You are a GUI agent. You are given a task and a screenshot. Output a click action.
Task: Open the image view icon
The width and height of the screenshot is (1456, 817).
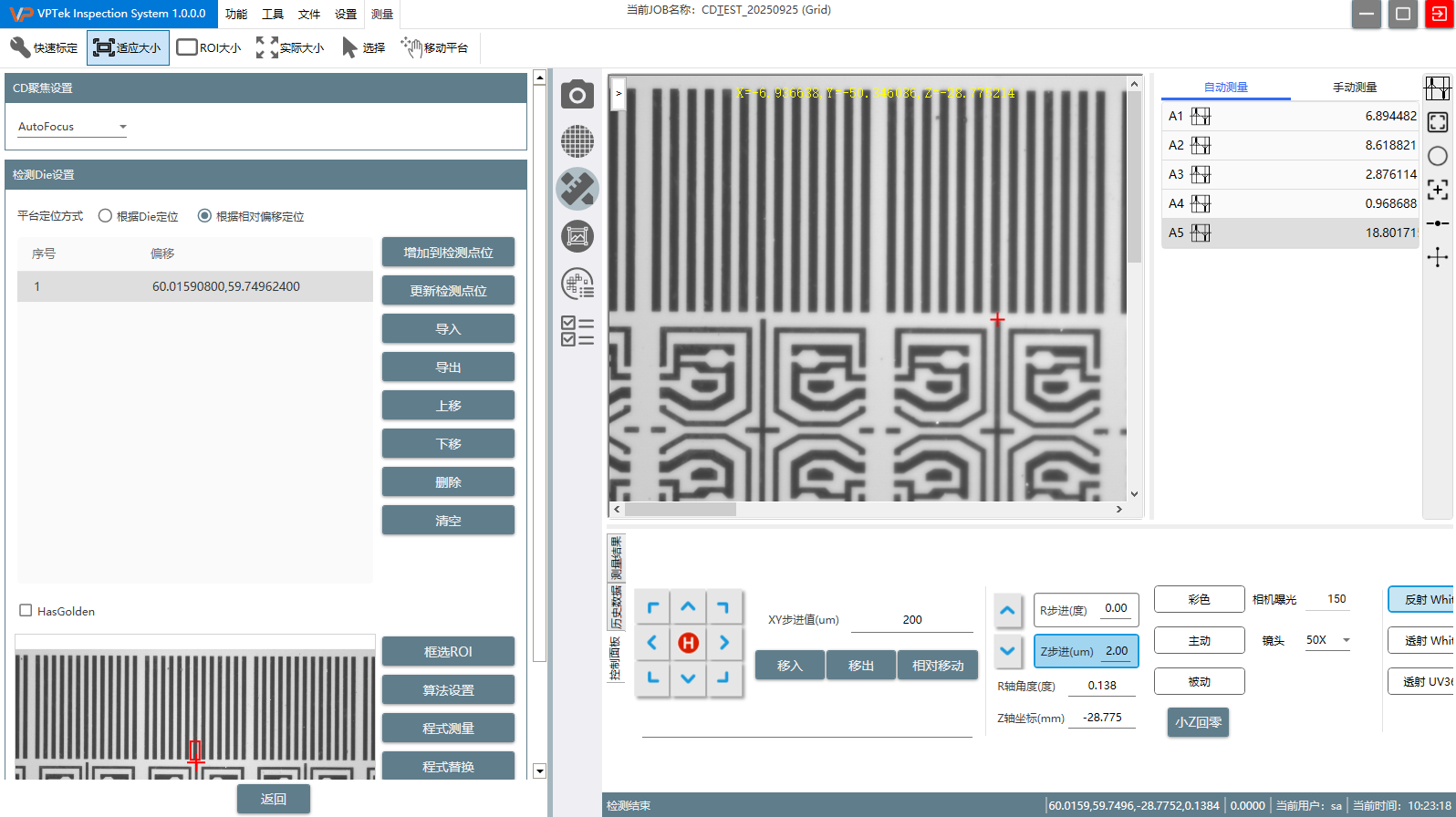coord(577,236)
